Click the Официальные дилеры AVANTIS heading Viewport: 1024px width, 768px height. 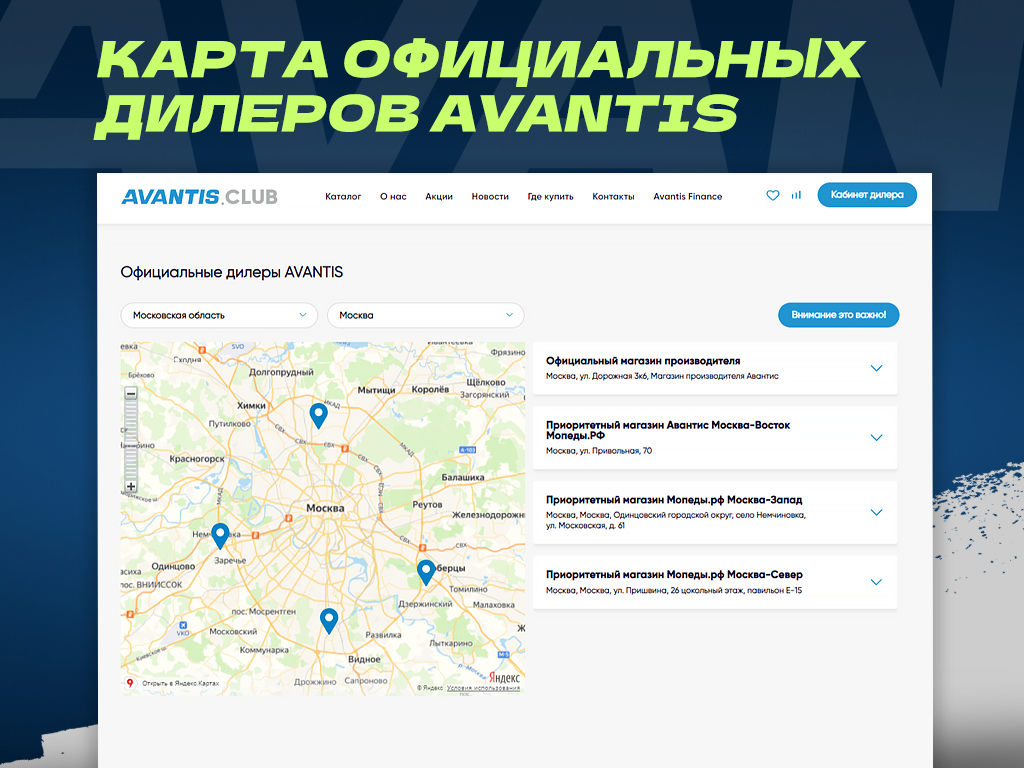tap(231, 272)
